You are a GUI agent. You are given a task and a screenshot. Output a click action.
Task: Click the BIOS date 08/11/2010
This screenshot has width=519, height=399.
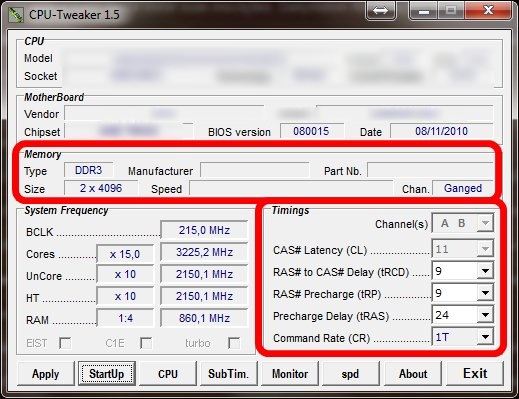441,131
